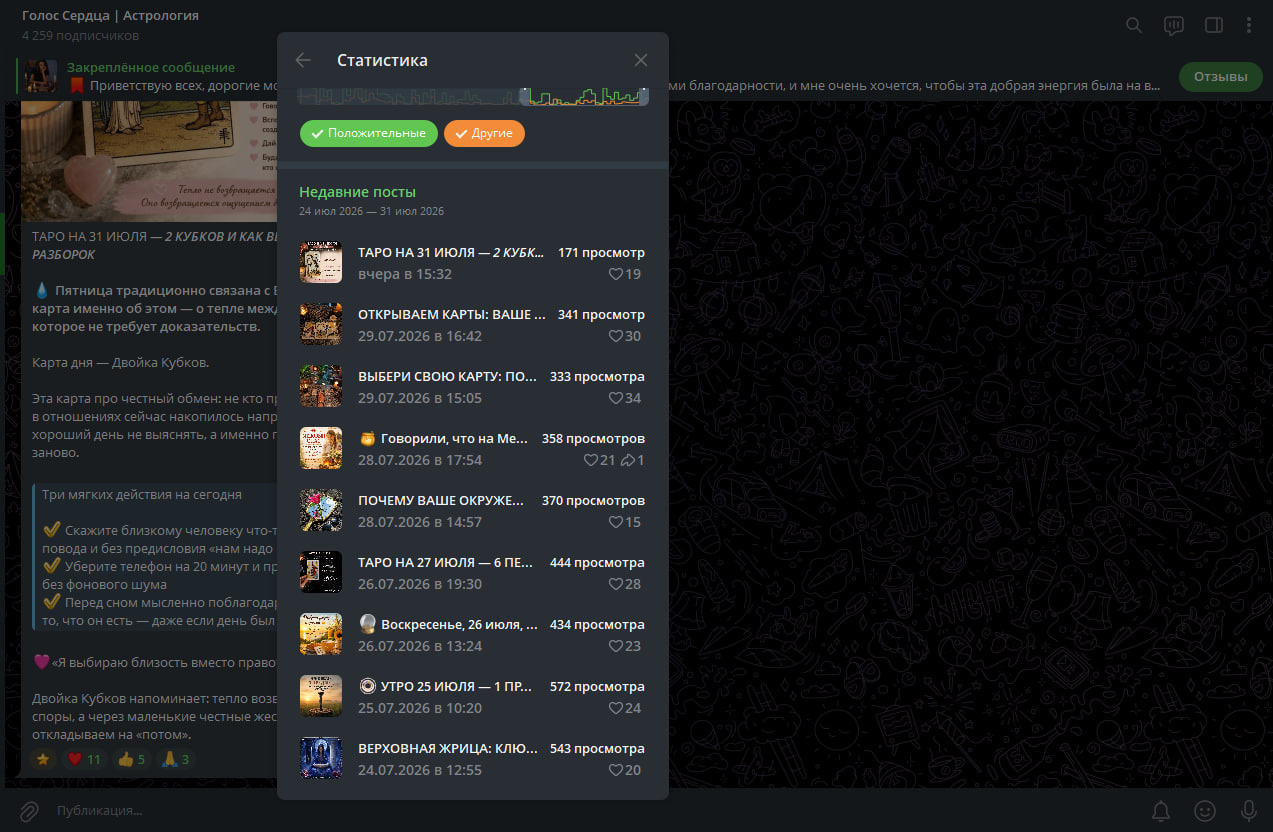Select post title ПОЧЕМУ ВАШЕ ОКРУЖЕ
Image resolution: width=1273 pixels, height=832 pixels.
point(442,501)
